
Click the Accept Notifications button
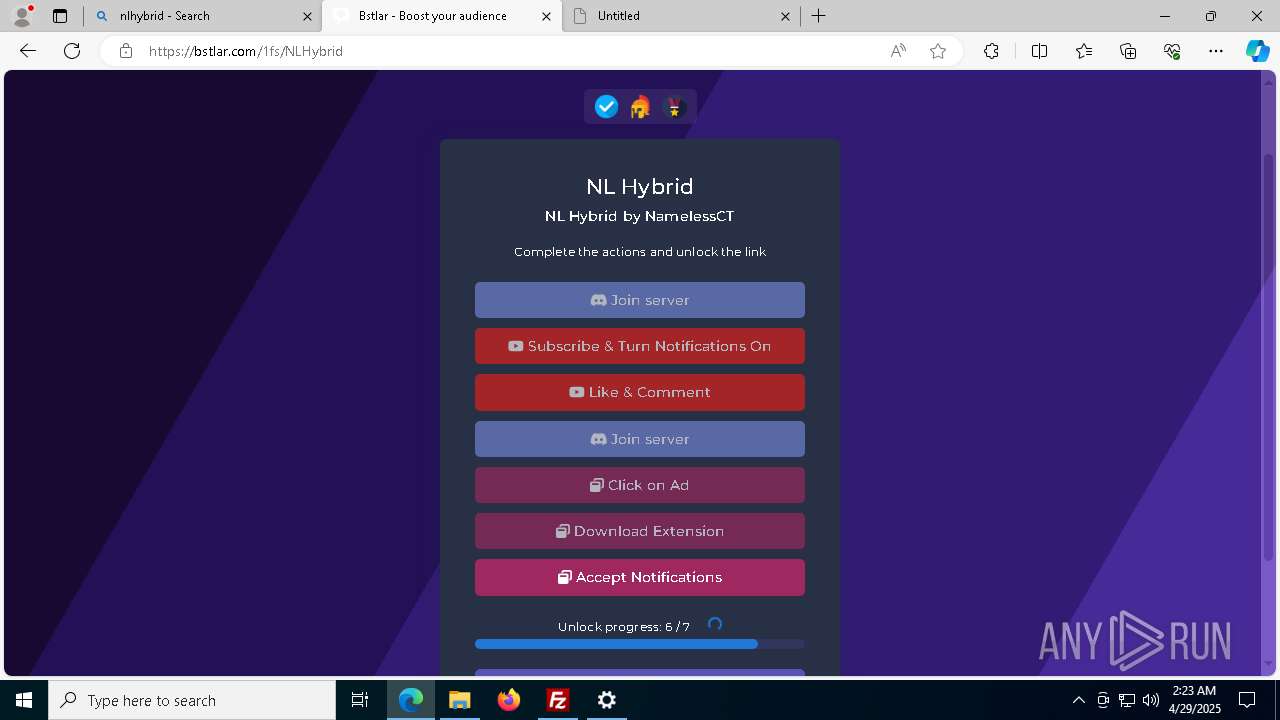(x=640, y=577)
